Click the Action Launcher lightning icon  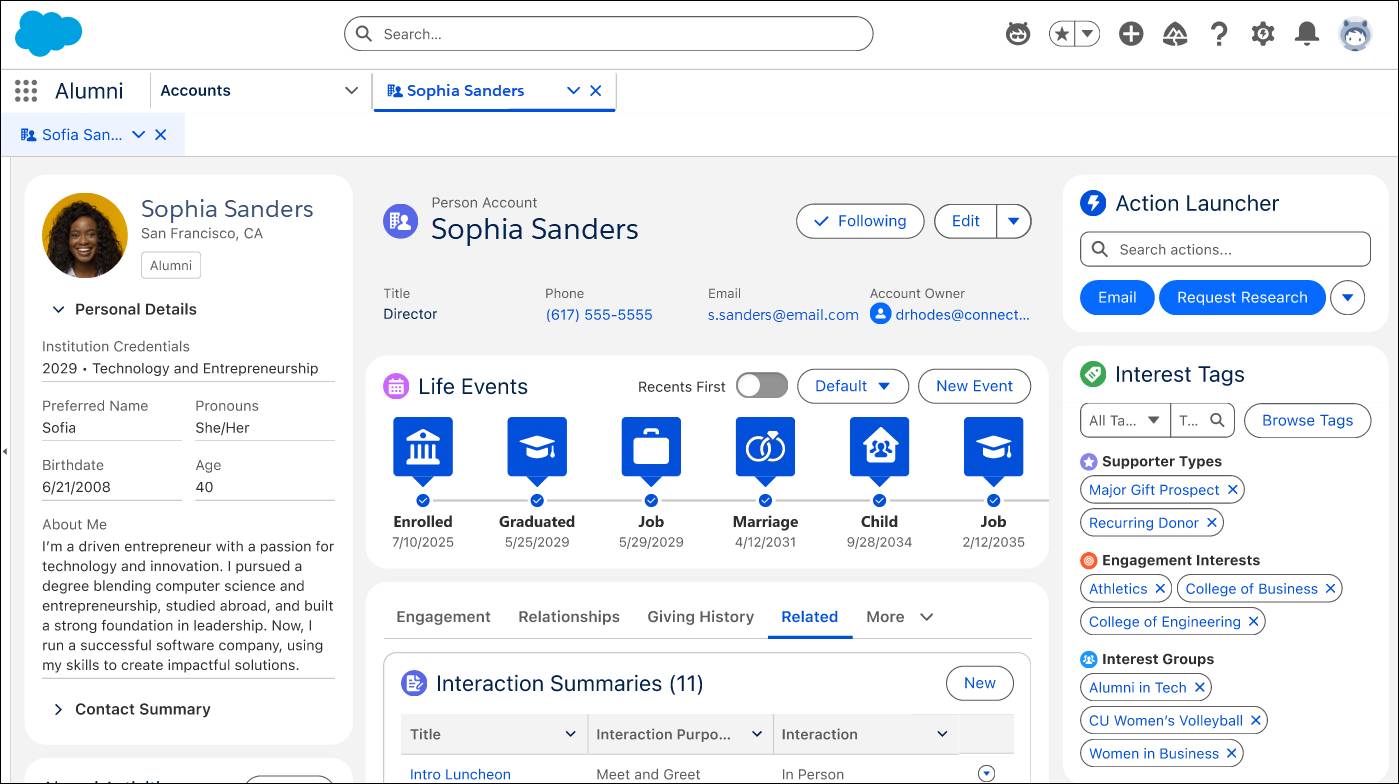[1093, 204]
